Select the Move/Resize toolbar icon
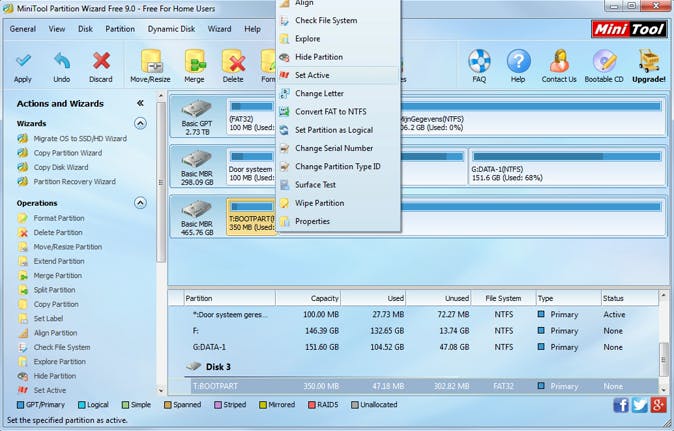Viewport: 674px width, 431px height. pyautogui.click(x=151, y=61)
